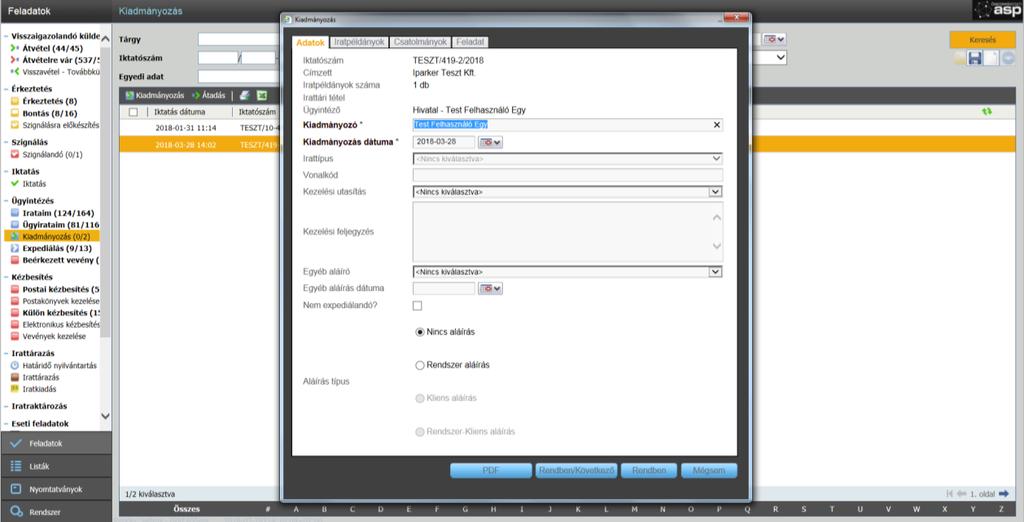Select Rendszer-Kliens aláírás radio button
Screen dimensions: 1024x522
[x=420, y=432]
